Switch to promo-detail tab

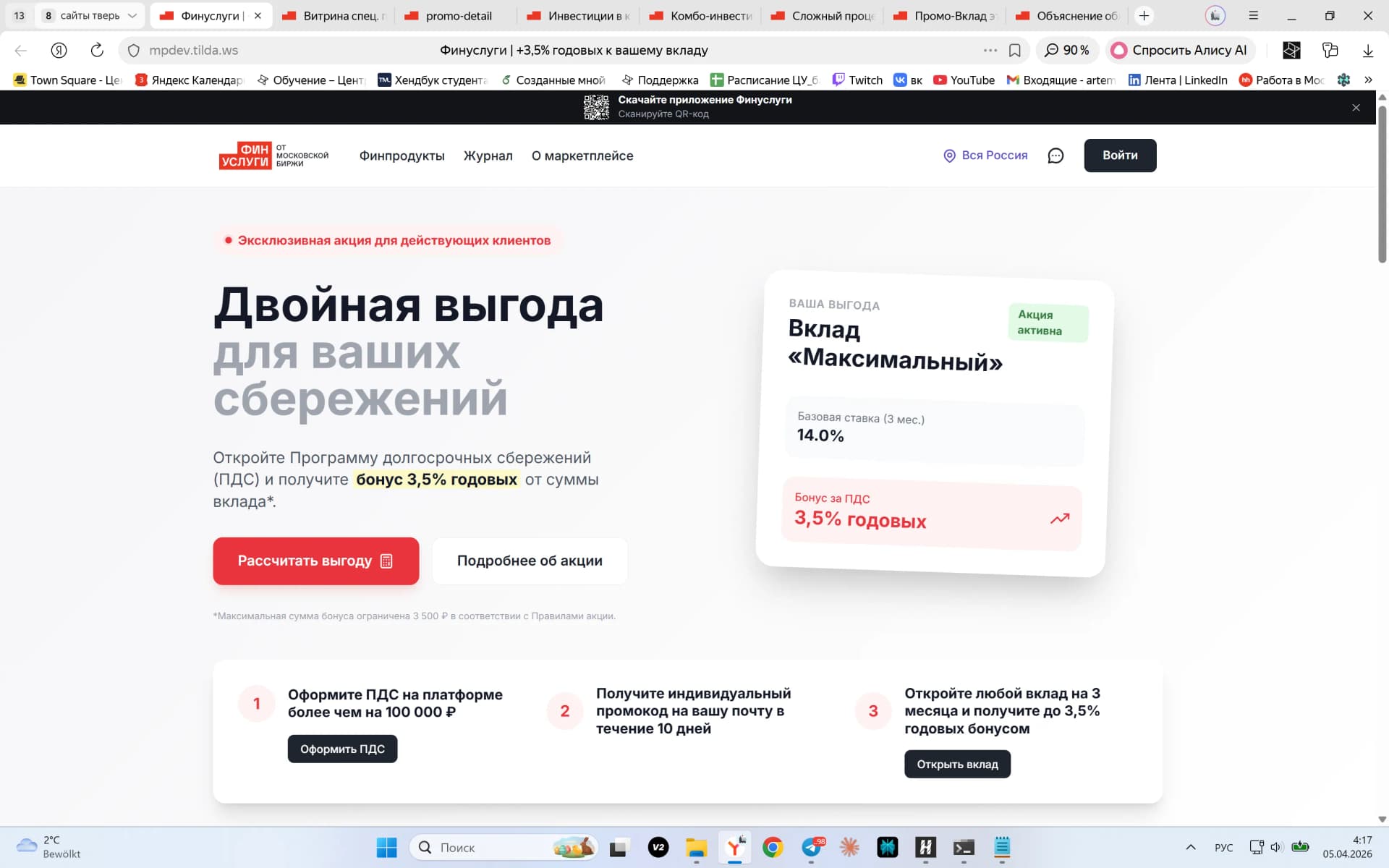click(457, 15)
